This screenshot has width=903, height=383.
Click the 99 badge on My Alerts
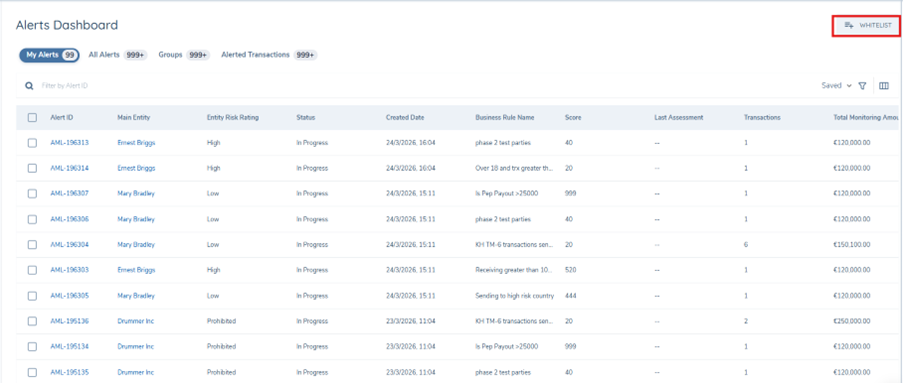coord(70,55)
